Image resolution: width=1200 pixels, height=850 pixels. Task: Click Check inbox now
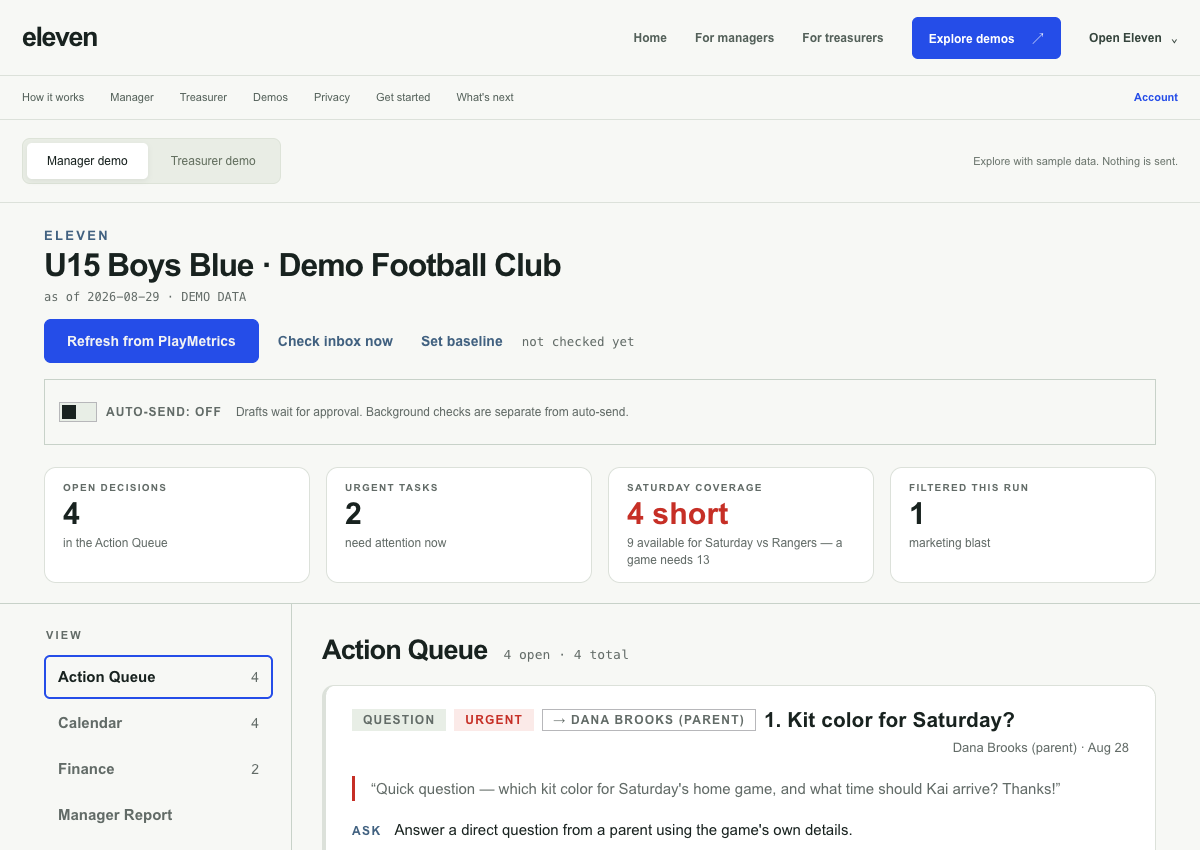[335, 341]
